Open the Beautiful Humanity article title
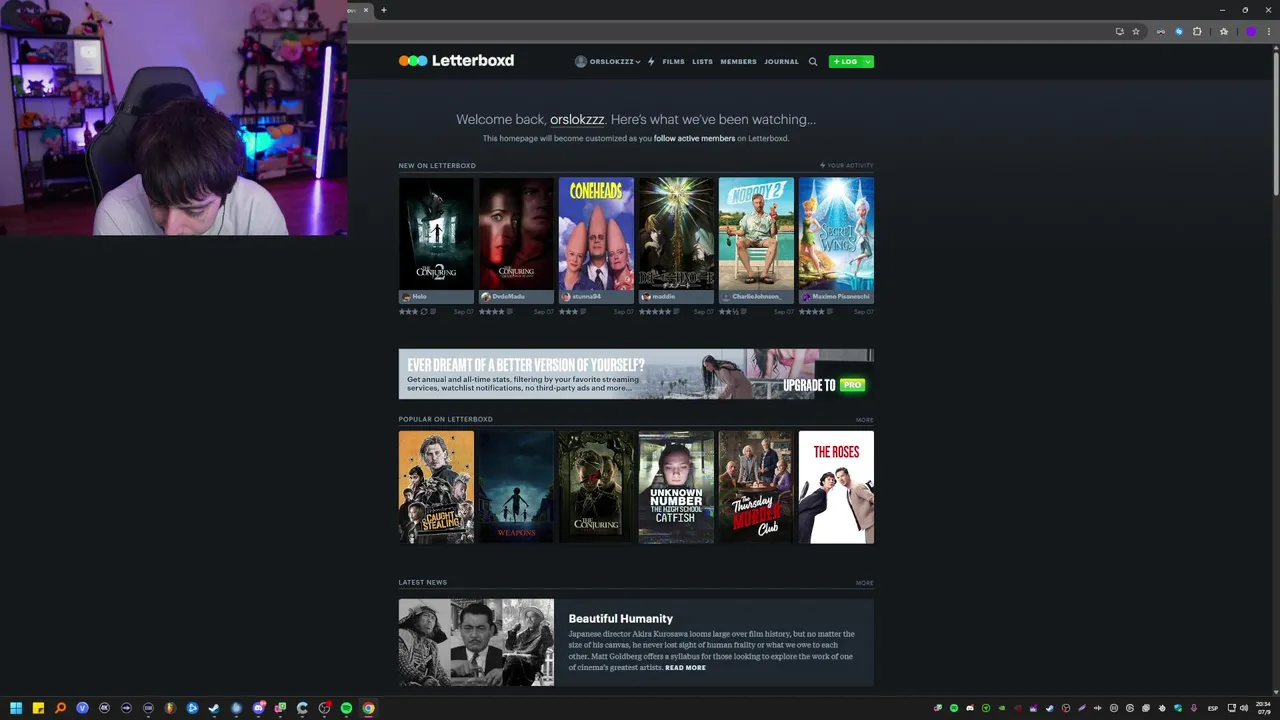Image resolution: width=1280 pixels, height=720 pixels. 620,619
